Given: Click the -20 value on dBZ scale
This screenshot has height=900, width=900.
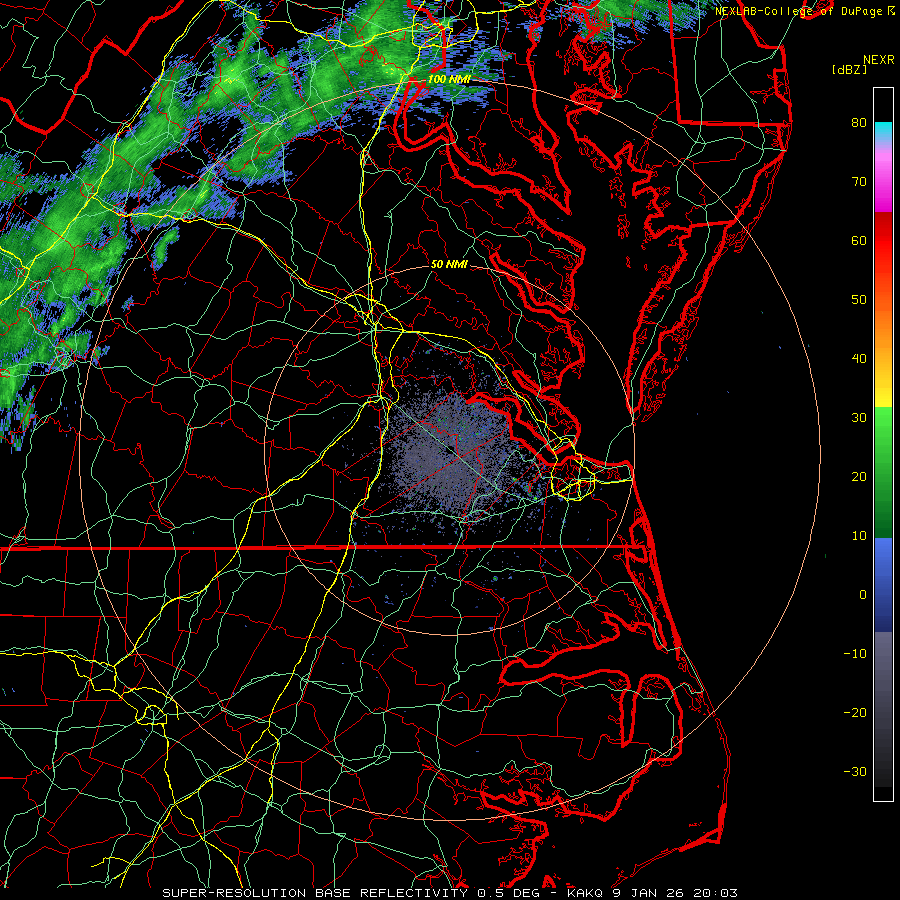Looking at the screenshot, I should [x=855, y=713].
